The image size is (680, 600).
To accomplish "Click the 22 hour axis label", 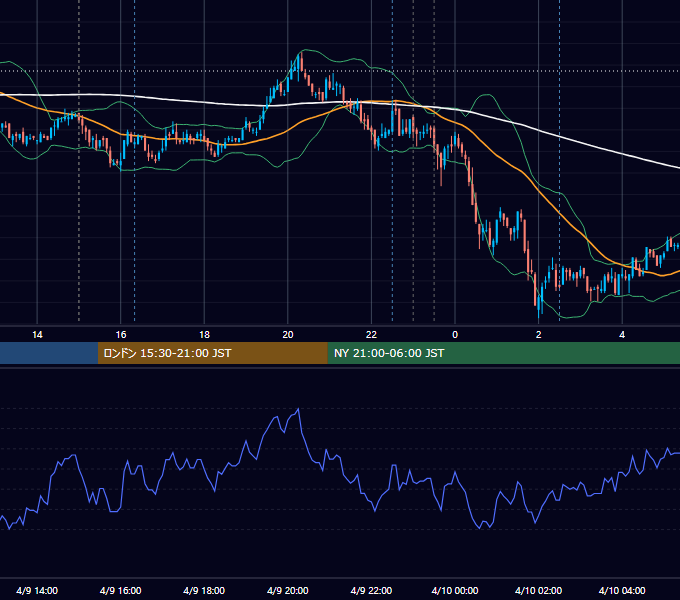I will pyautogui.click(x=371, y=335).
